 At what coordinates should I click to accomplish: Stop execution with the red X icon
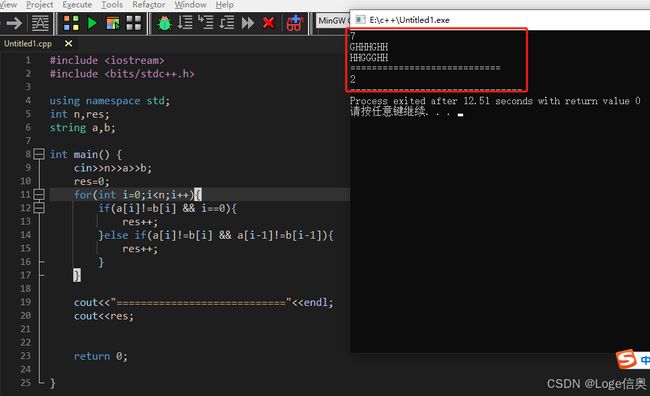[269, 23]
